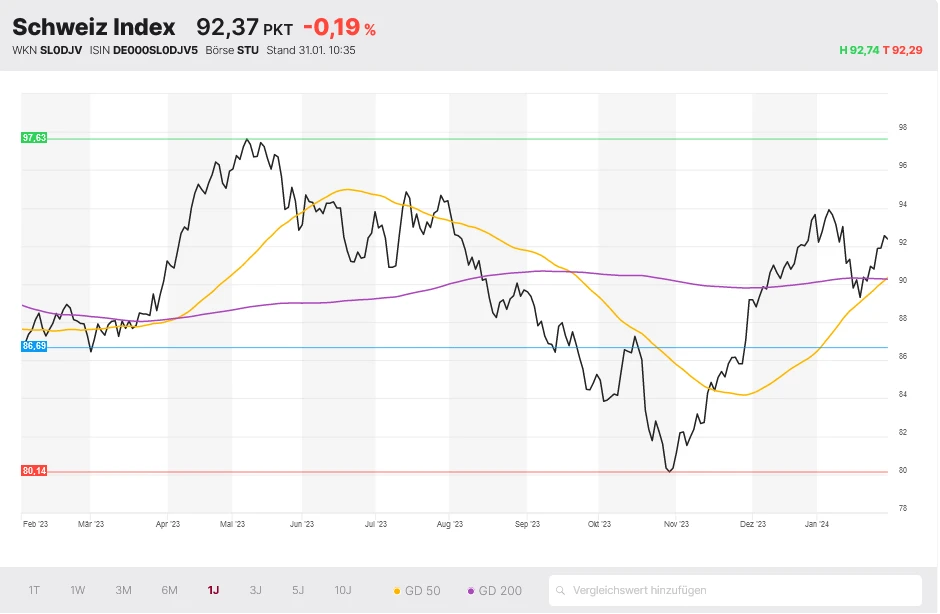Viewport: 940px width, 614px height.
Task: Click the red 80,14 low marker
Action: [x=34, y=469]
